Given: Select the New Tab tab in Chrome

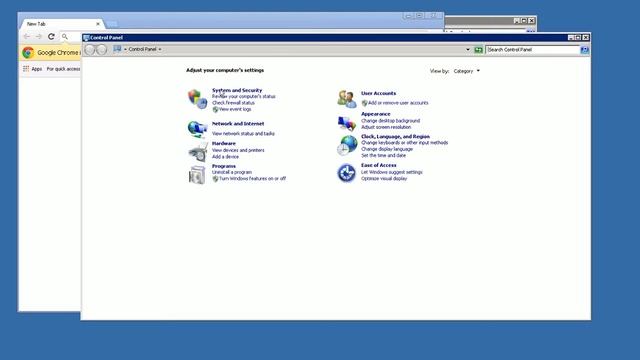Looking at the screenshot, I should (61, 24).
